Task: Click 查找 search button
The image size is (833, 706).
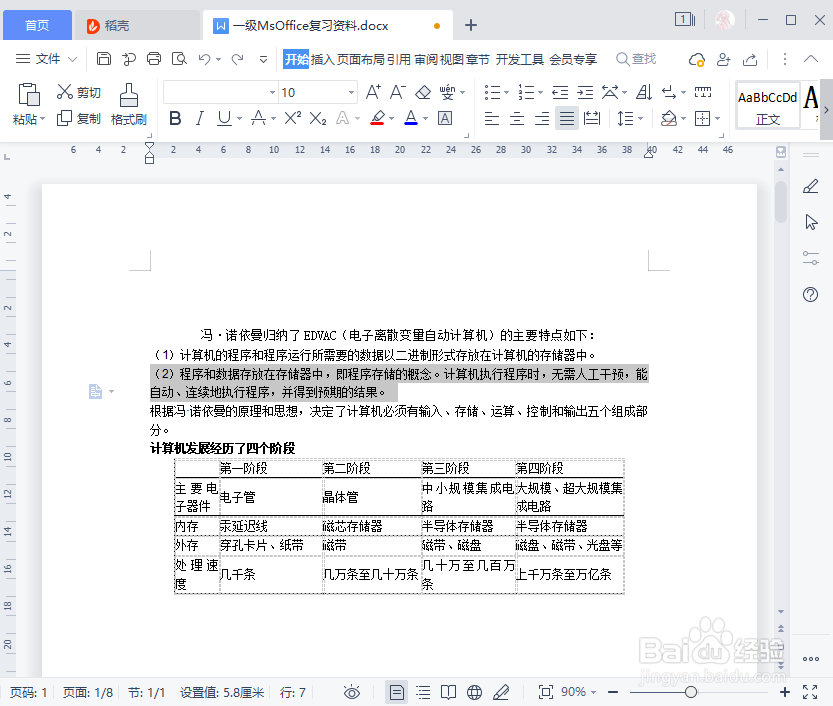Action: point(636,59)
